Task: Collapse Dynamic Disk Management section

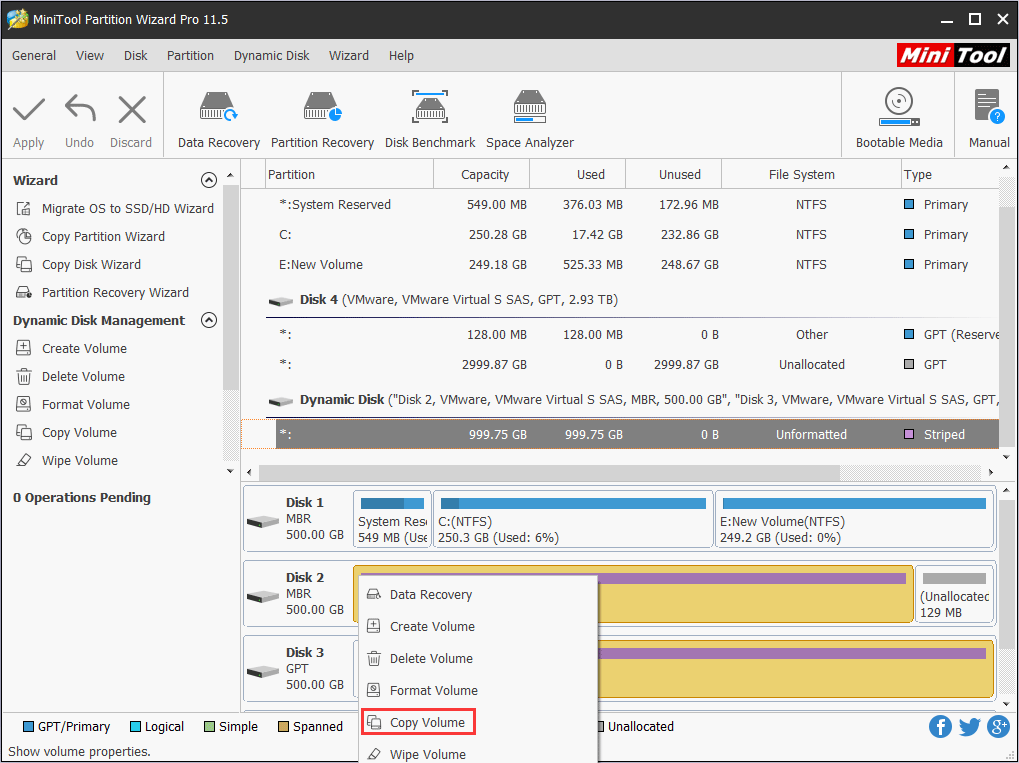Action: 209,320
